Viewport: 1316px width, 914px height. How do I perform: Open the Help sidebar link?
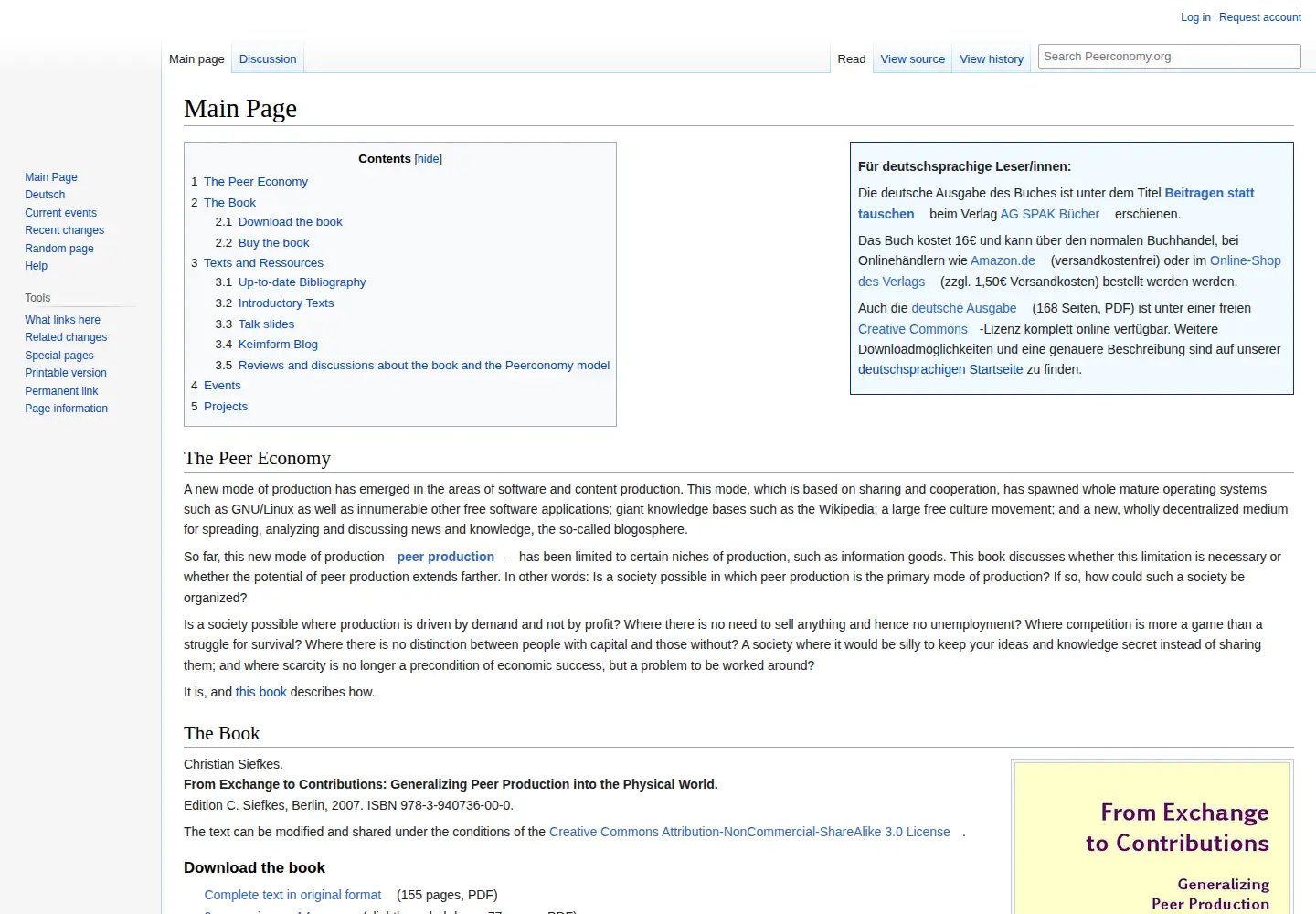click(x=36, y=266)
